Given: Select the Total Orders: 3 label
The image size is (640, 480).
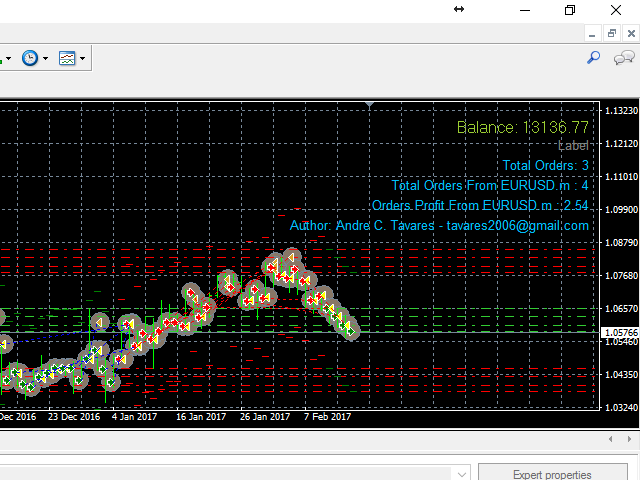Looking at the screenshot, I should point(545,165).
